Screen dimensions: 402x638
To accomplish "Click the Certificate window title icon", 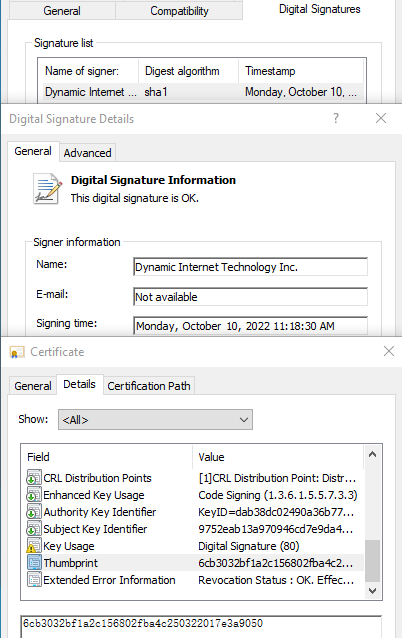I will click(x=17, y=352).
